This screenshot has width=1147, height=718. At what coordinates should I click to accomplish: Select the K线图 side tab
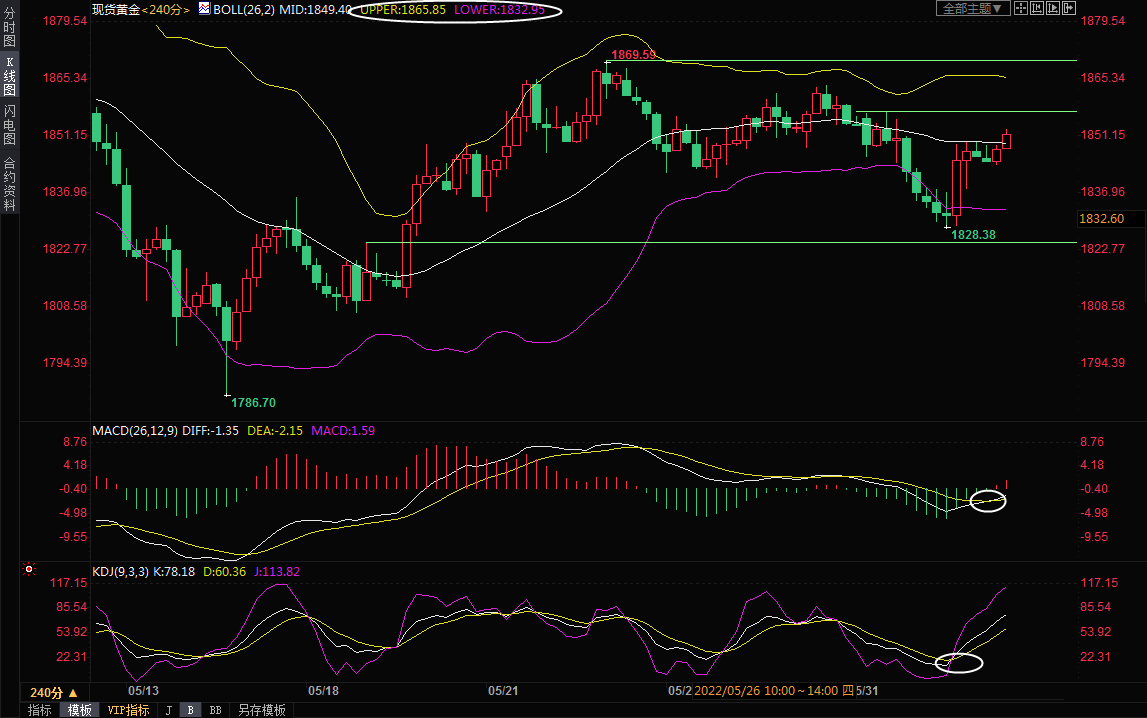click(9, 76)
